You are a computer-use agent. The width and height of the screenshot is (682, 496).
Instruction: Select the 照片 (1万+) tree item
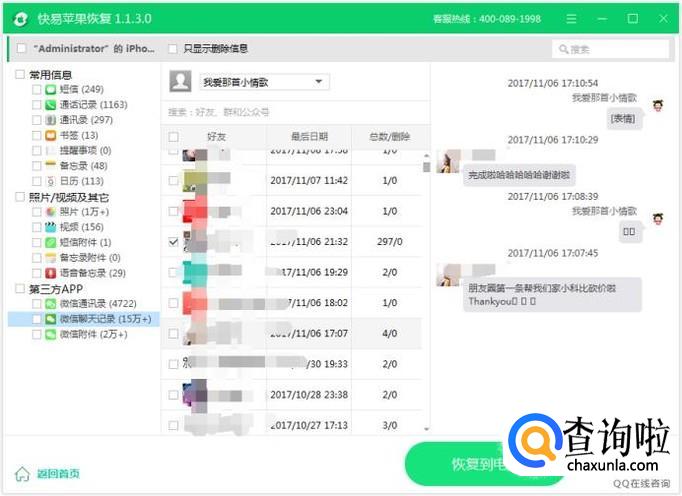pos(84,212)
